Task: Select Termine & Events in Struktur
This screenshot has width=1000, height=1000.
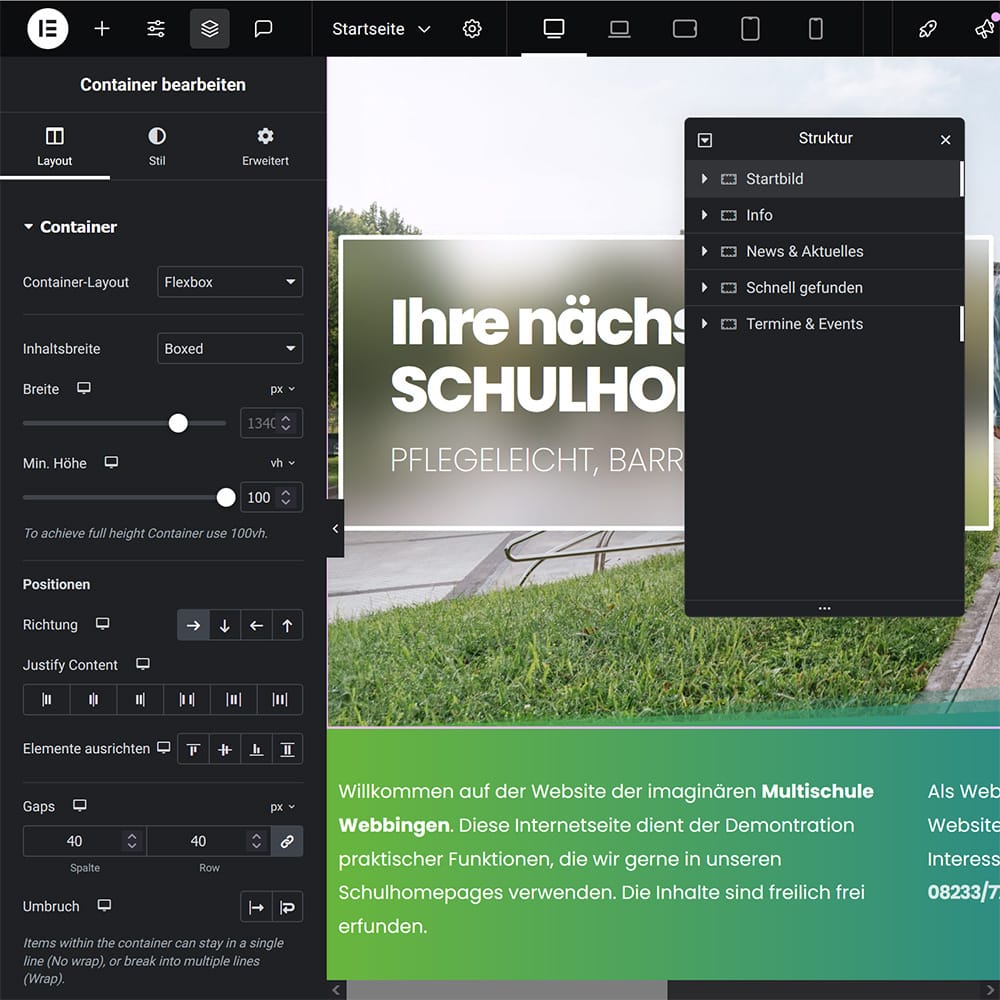Action: click(804, 324)
